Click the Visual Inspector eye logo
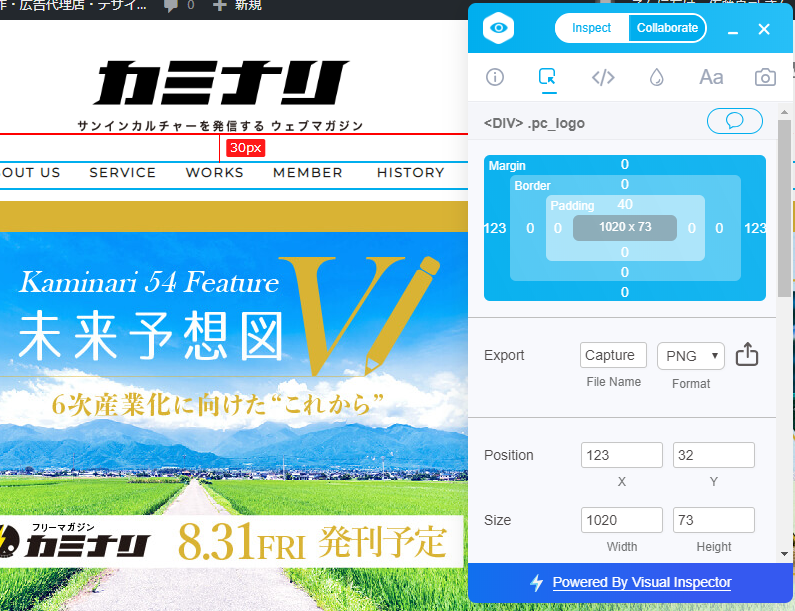The image size is (795, 611). 499,28
